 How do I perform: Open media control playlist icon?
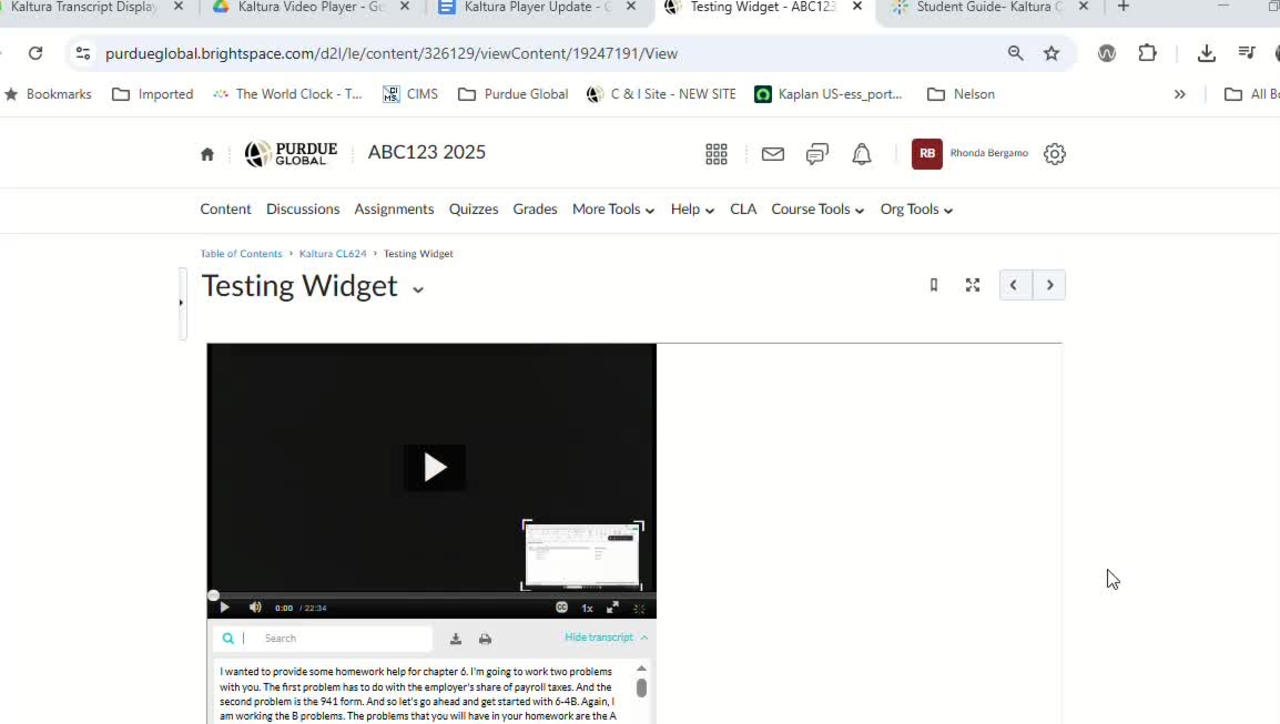tap(1246, 53)
